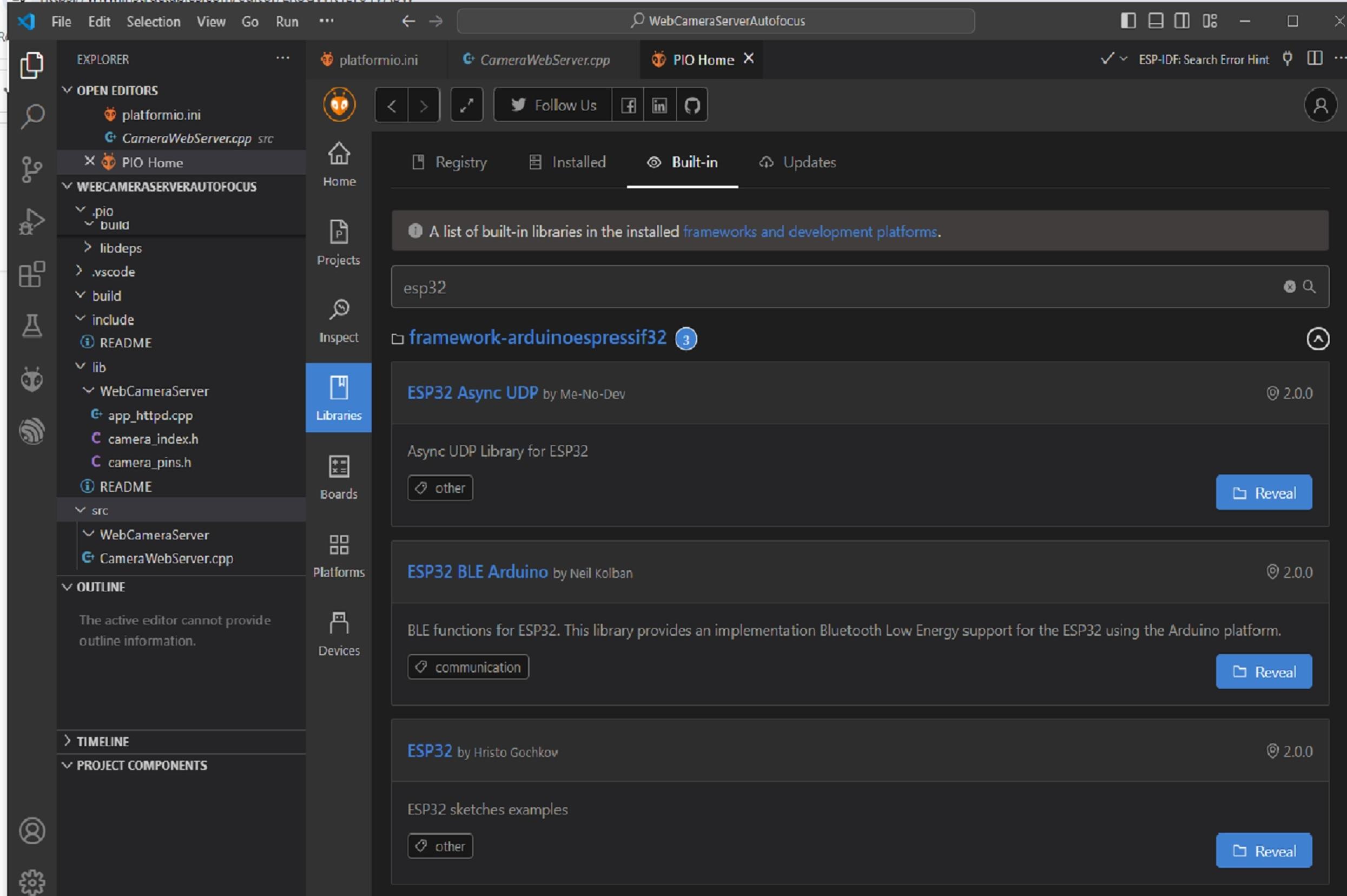Open Manage gear settings icon
Image resolution: width=1347 pixels, height=896 pixels.
coord(31,882)
